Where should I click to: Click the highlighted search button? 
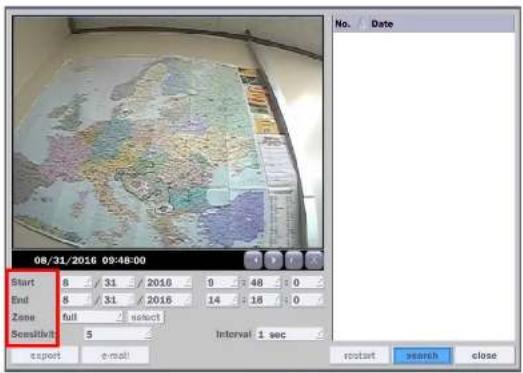(x=422, y=355)
